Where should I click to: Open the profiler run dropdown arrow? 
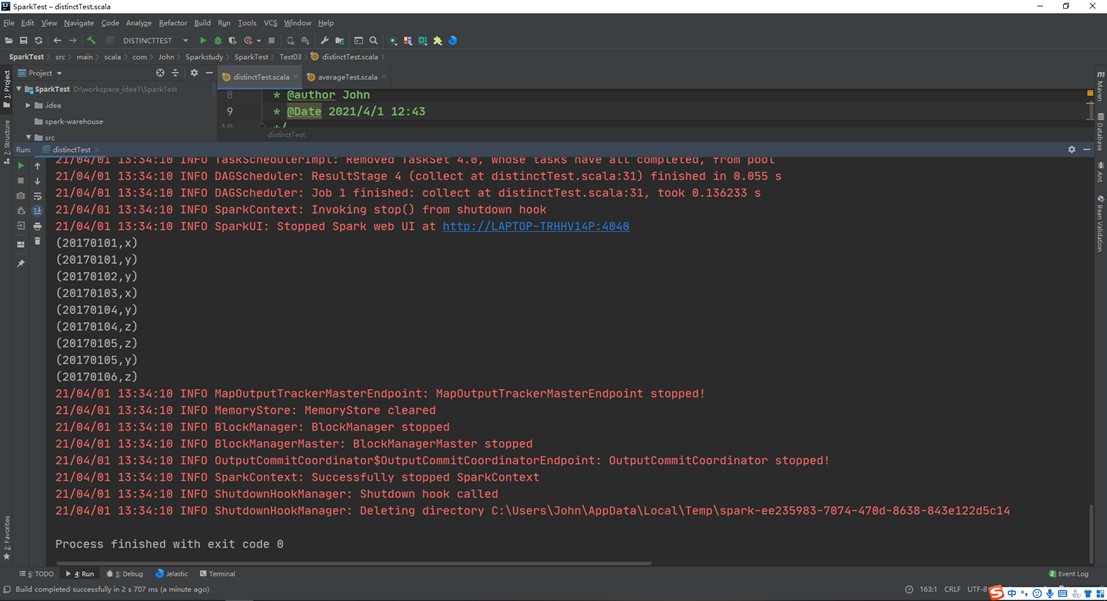[x=258, y=41]
